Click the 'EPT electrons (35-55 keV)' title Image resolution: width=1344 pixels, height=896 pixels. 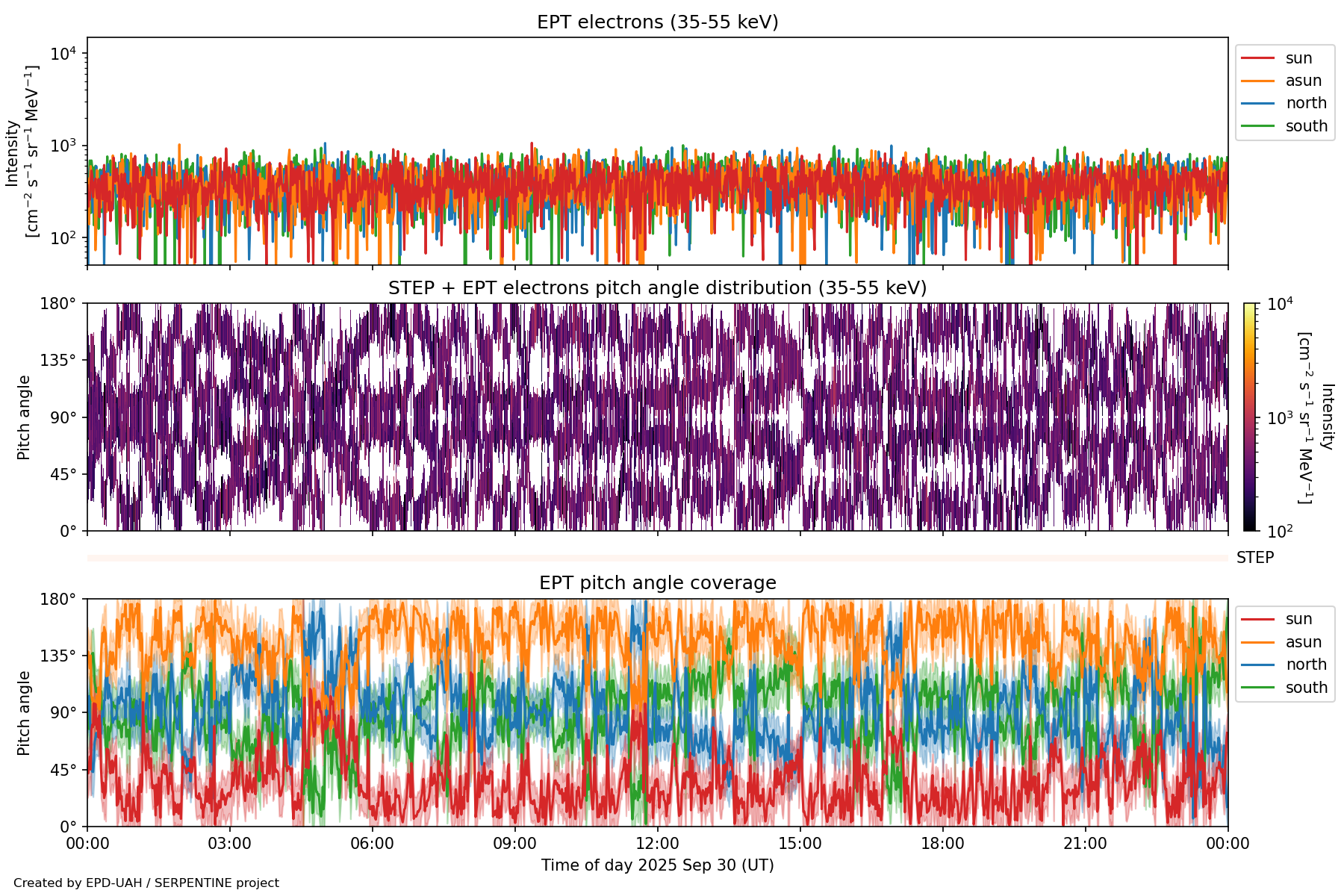click(x=657, y=22)
